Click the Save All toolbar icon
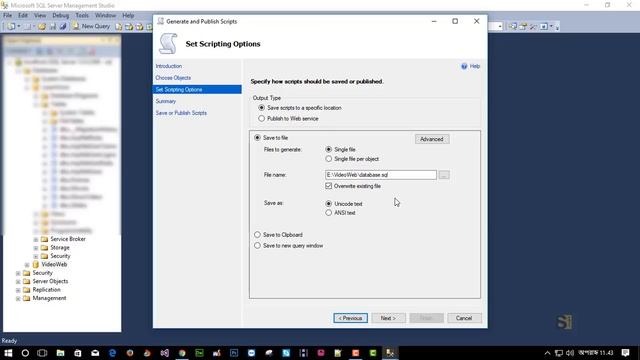640x360 pixels. [x=63, y=27]
